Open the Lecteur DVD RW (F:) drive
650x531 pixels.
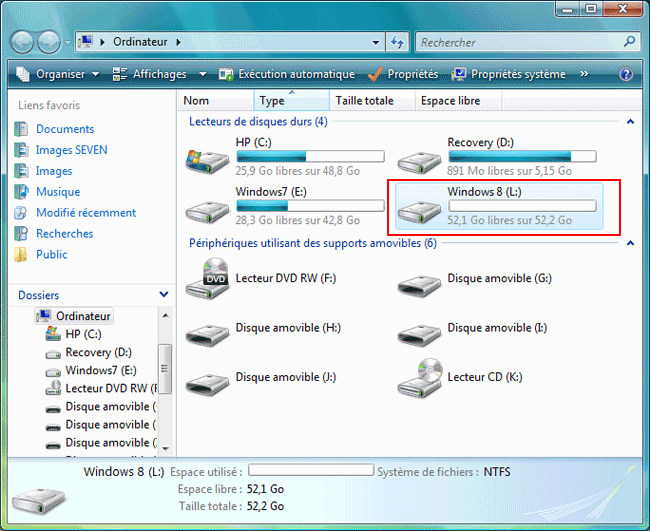(x=207, y=275)
